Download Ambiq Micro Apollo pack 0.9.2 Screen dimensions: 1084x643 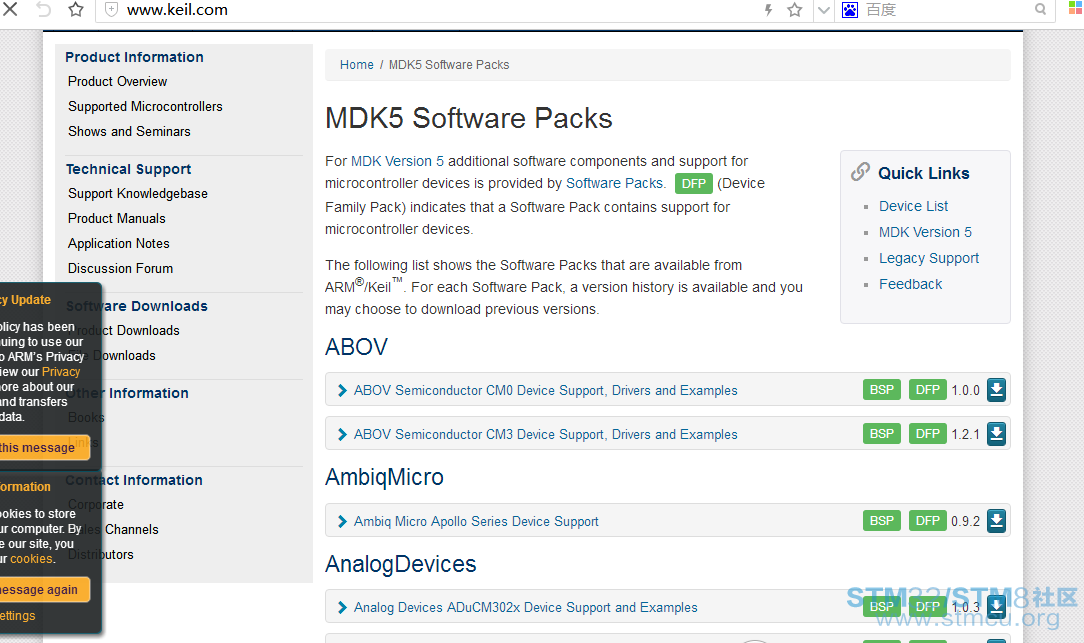click(996, 521)
